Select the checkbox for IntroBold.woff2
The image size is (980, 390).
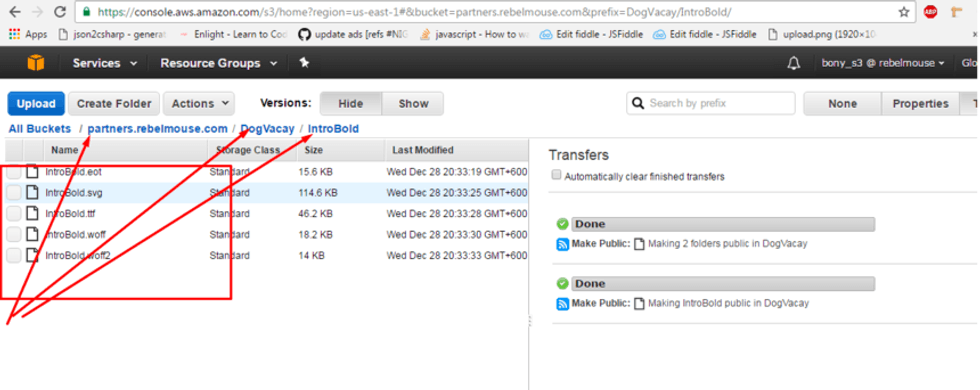click(x=14, y=255)
